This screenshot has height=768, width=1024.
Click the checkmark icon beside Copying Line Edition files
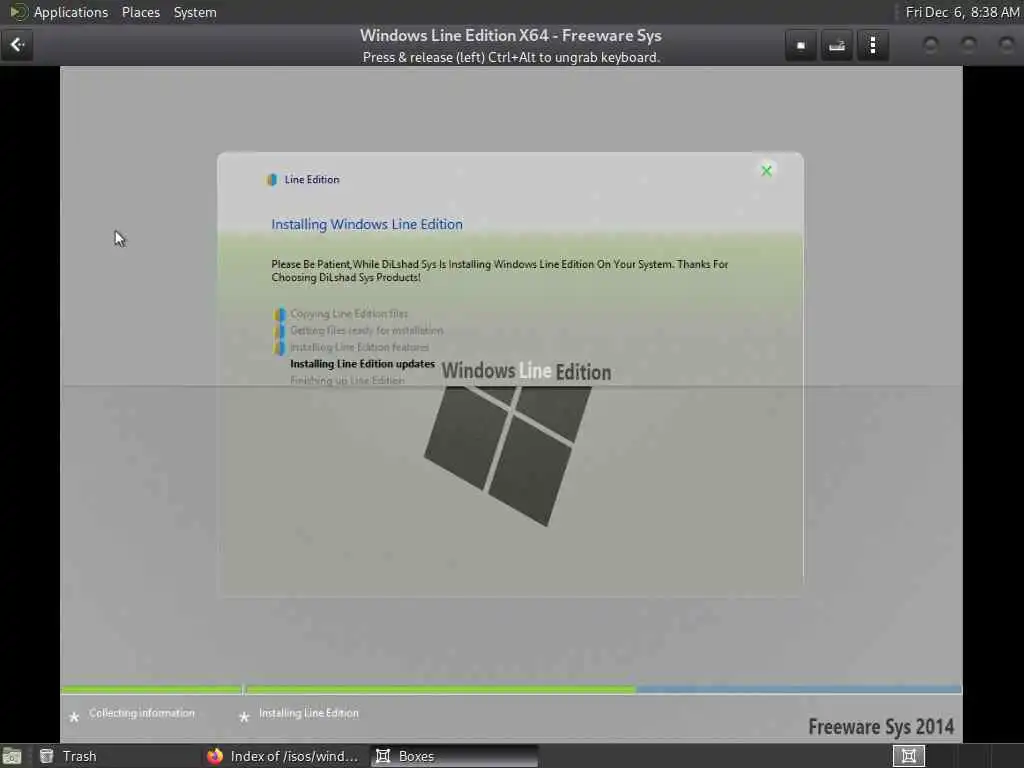tap(280, 314)
